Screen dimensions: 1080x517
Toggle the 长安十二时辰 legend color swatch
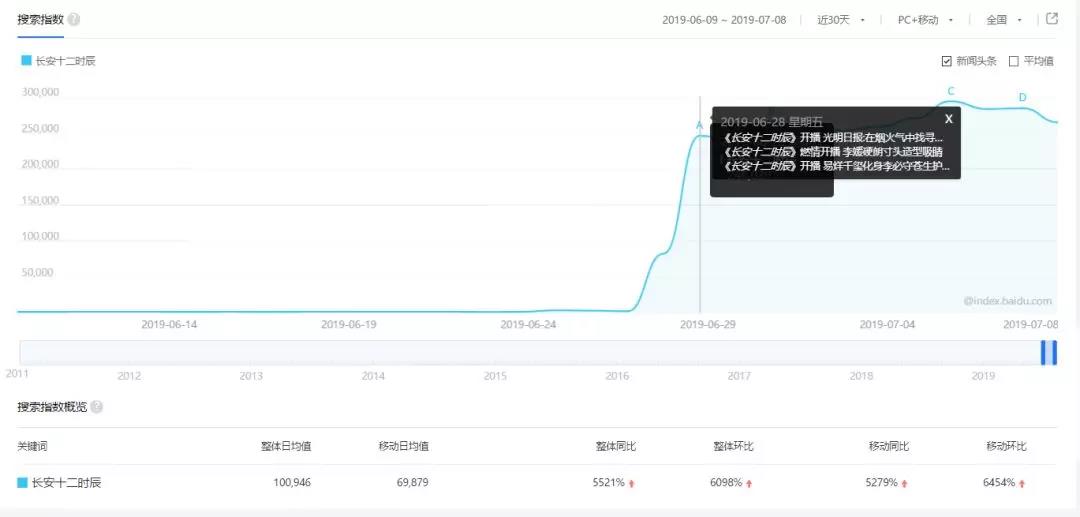pos(26,61)
